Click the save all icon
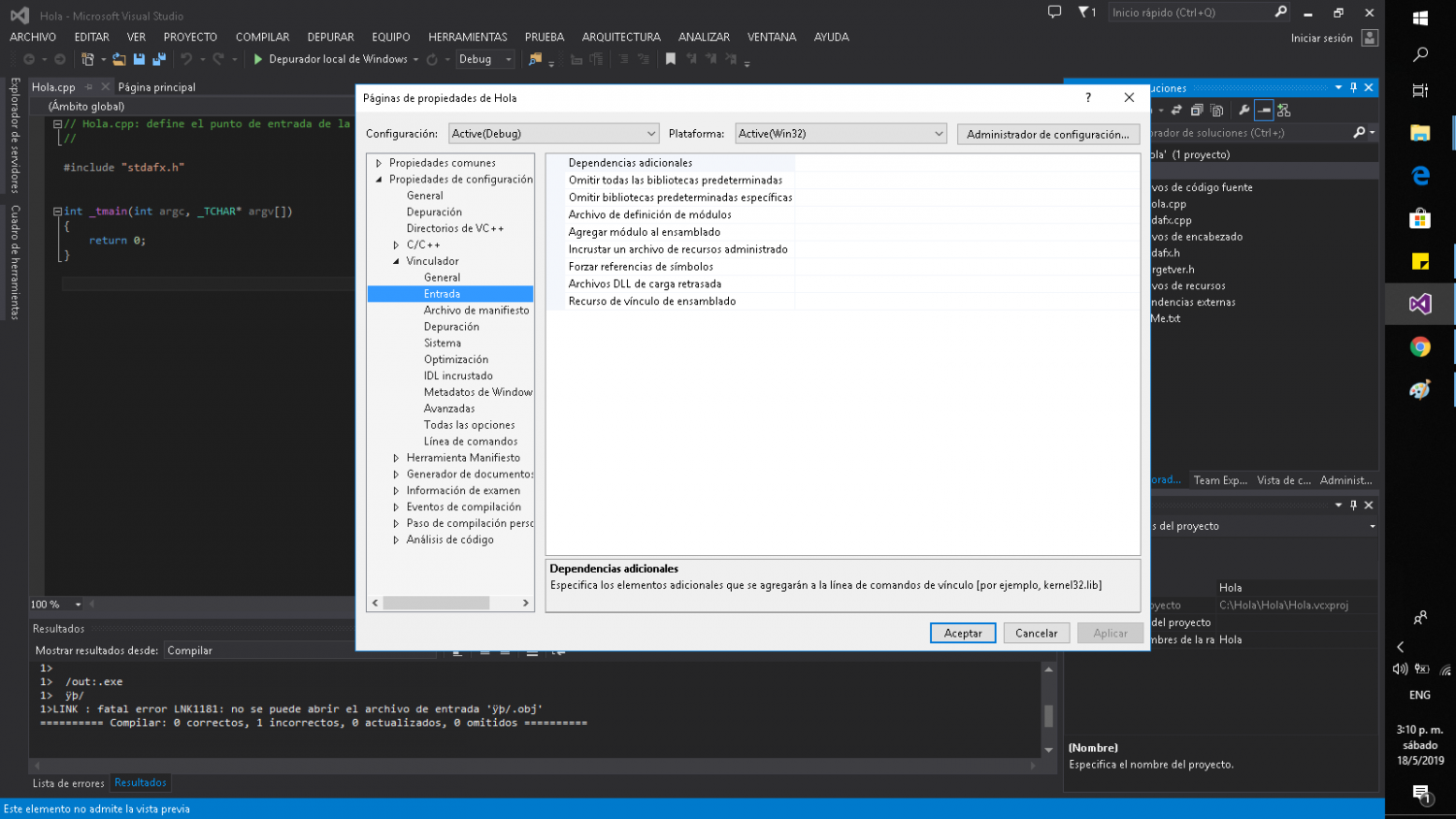Screen dimensions: 1456x819 click(159, 59)
